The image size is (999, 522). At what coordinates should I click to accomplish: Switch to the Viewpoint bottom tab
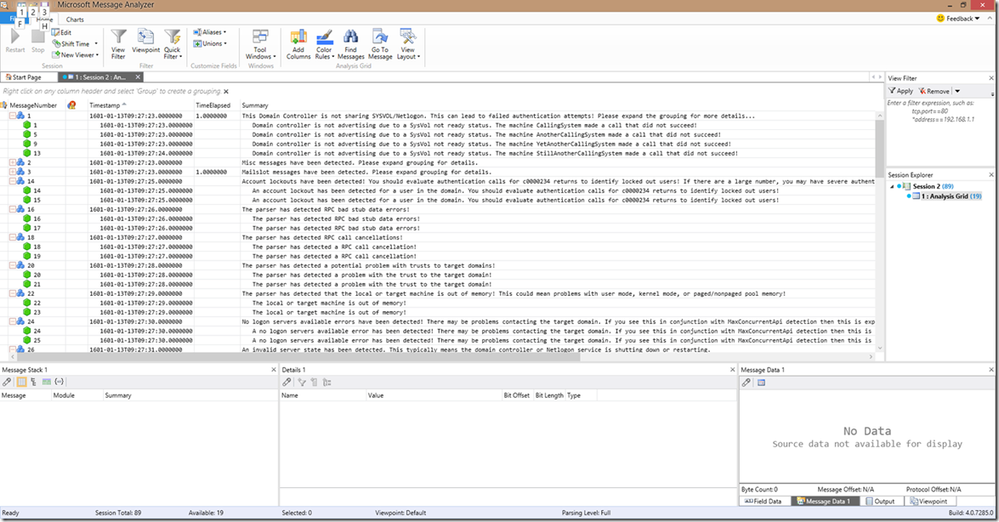929,501
